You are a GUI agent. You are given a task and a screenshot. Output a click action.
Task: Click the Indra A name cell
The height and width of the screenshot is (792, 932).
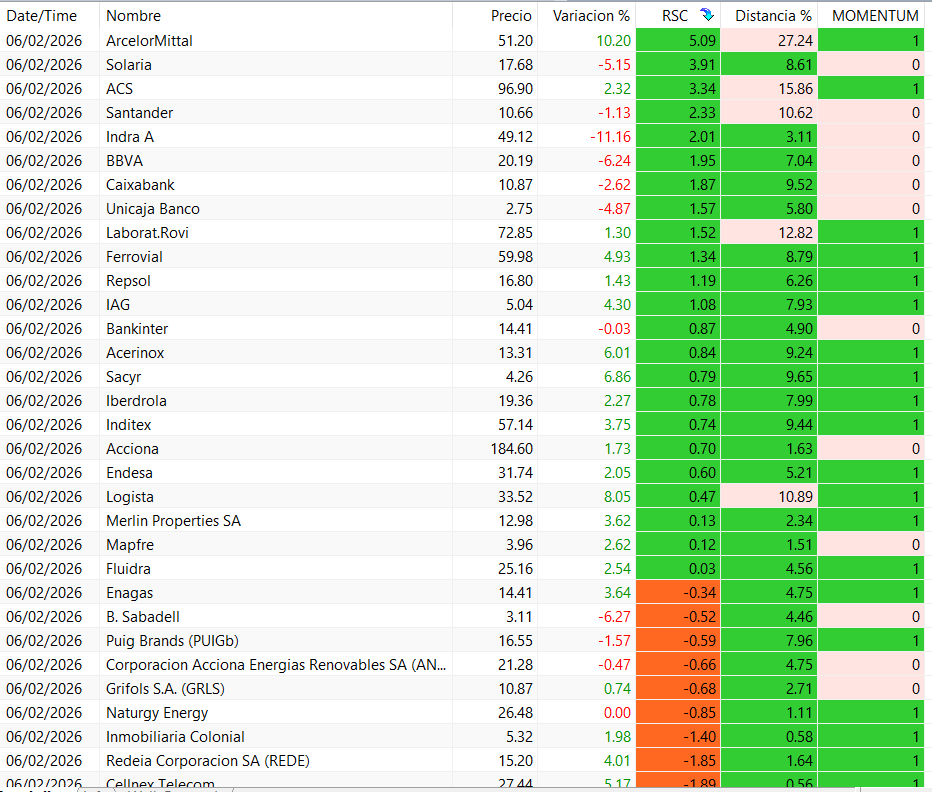(130, 137)
